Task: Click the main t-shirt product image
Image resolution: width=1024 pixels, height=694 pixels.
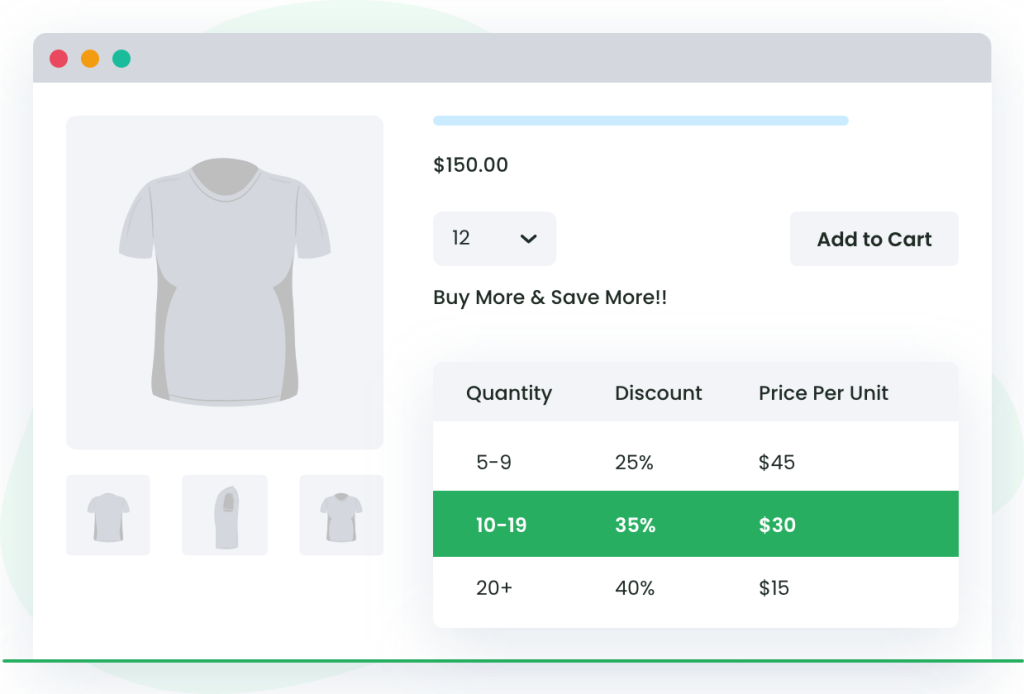Action: pyautogui.click(x=225, y=282)
